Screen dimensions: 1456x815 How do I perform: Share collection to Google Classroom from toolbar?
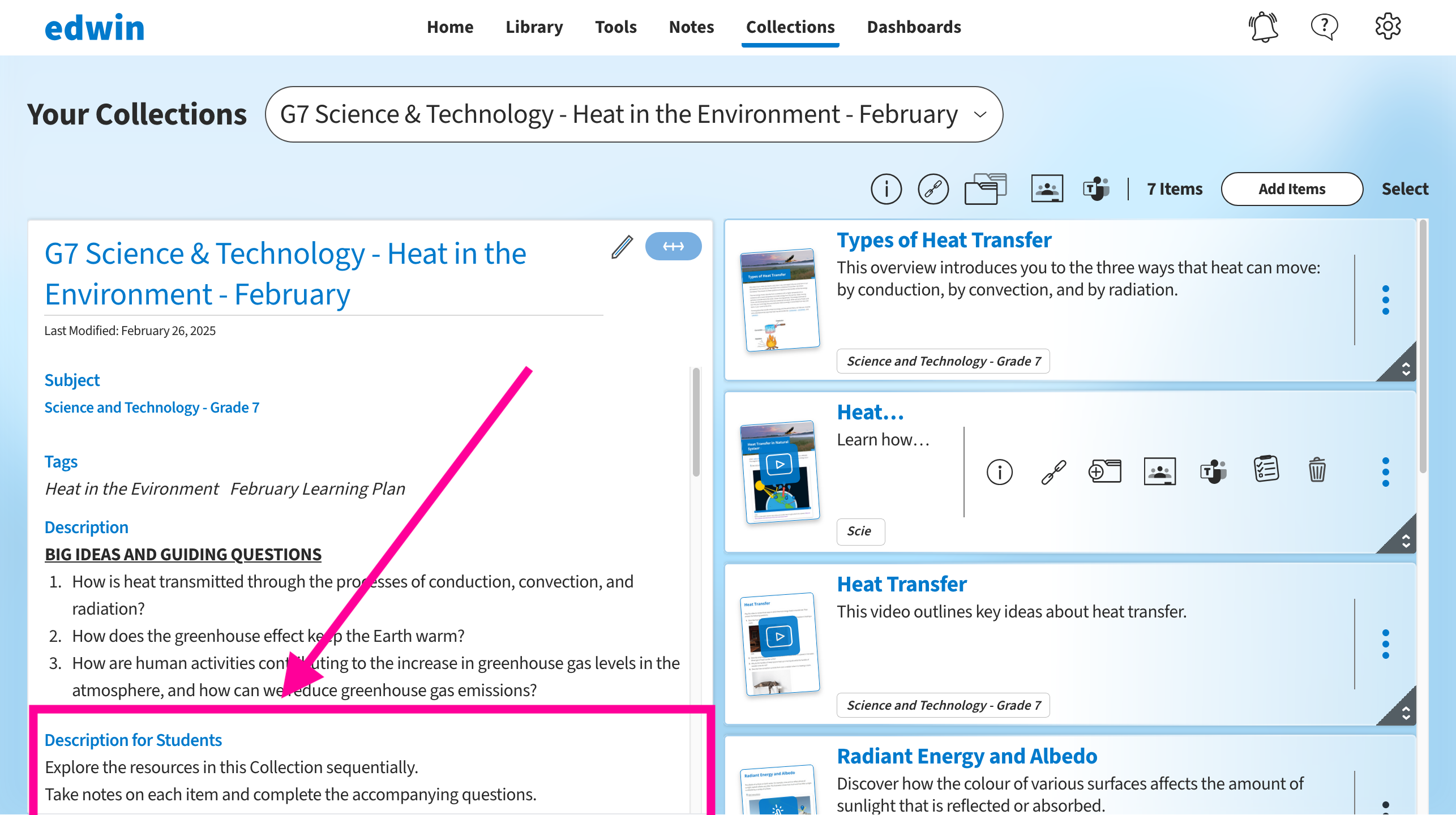click(x=1047, y=188)
